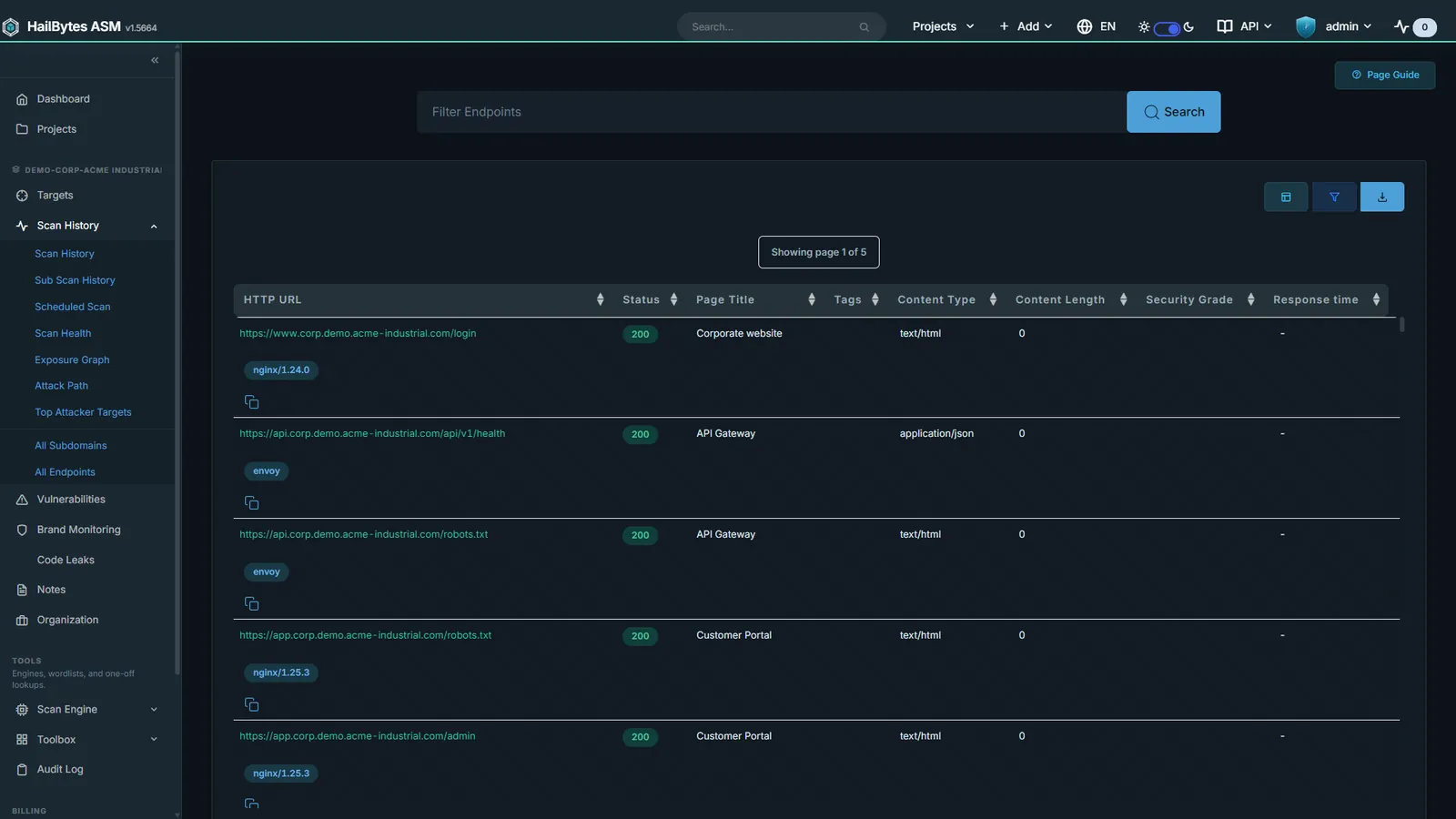Image resolution: width=1456 pixels, height=819 pixels.
Task: Click the Brand Monitoring shield icon
Action: coord(22,530)
